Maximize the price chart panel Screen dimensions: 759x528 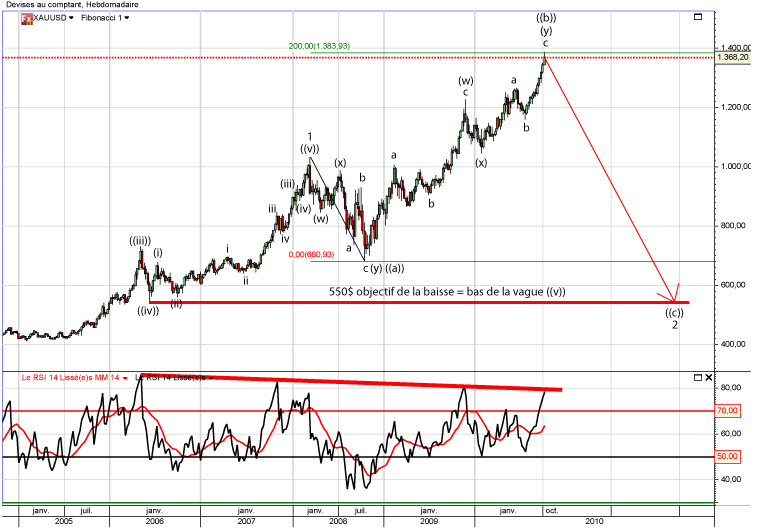pyautogui.click(x=698, y=17)
